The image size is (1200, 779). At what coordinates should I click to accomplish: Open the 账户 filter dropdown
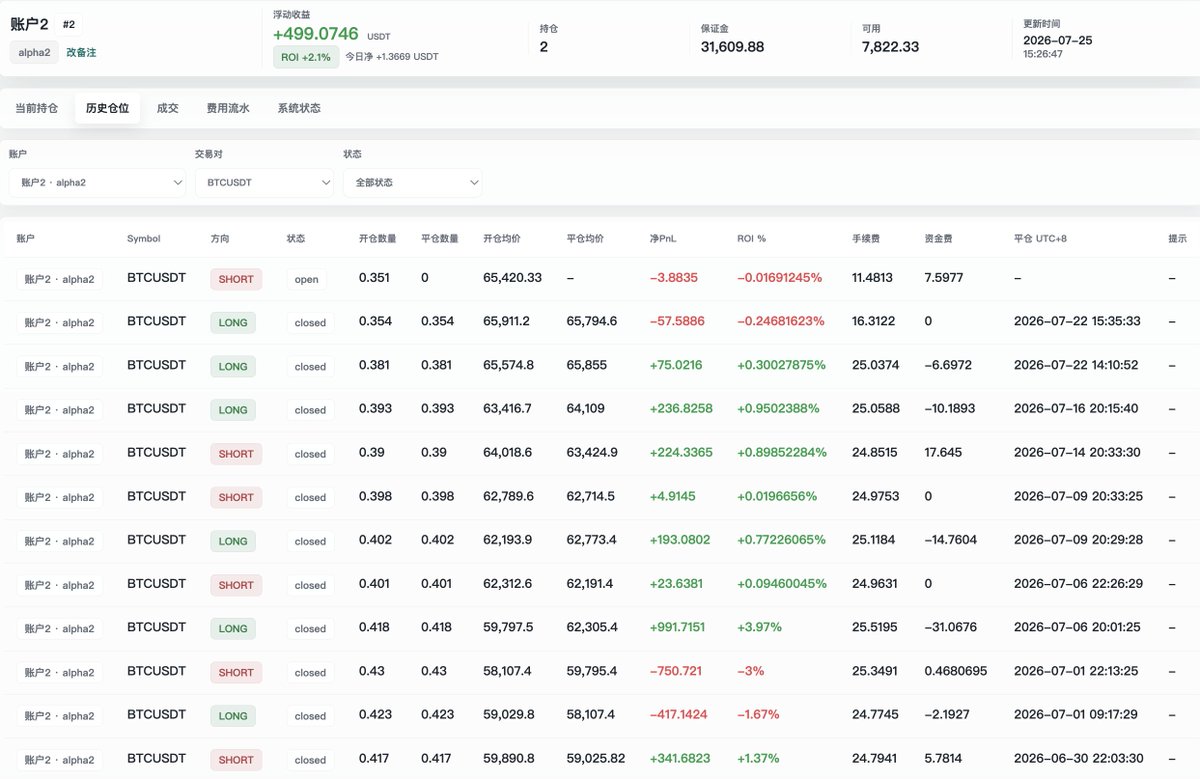point(97,182)
